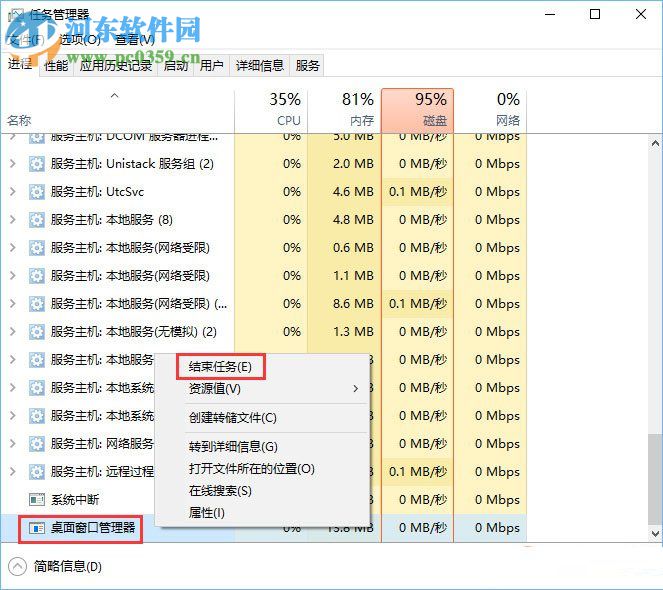Open the 查看(V) menu
Viewport: 663px width, 590px height.
pos(134,40)
